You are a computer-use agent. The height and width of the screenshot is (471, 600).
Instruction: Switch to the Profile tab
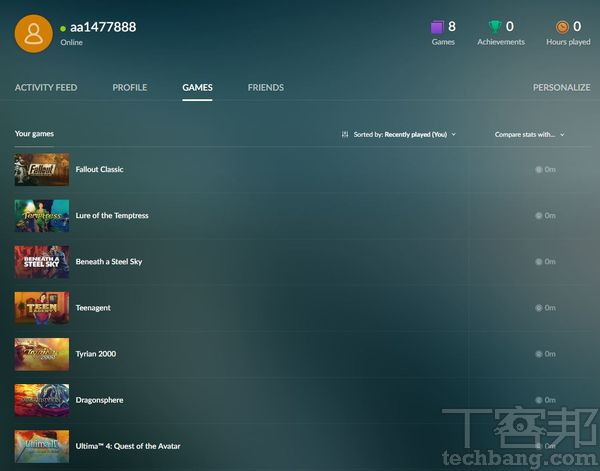click(130, 88)
